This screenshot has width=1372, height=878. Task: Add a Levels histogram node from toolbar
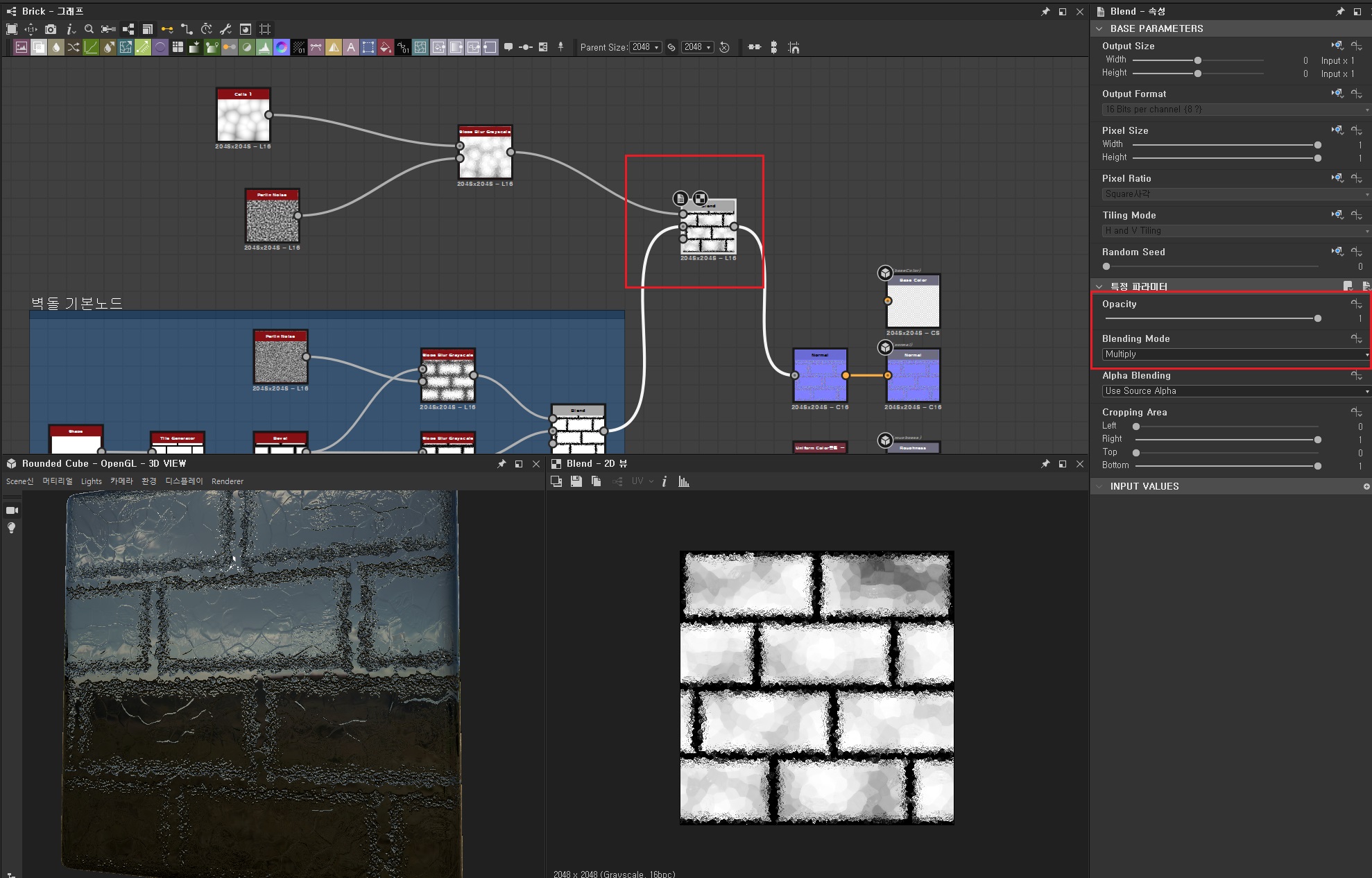pos(264,47)
